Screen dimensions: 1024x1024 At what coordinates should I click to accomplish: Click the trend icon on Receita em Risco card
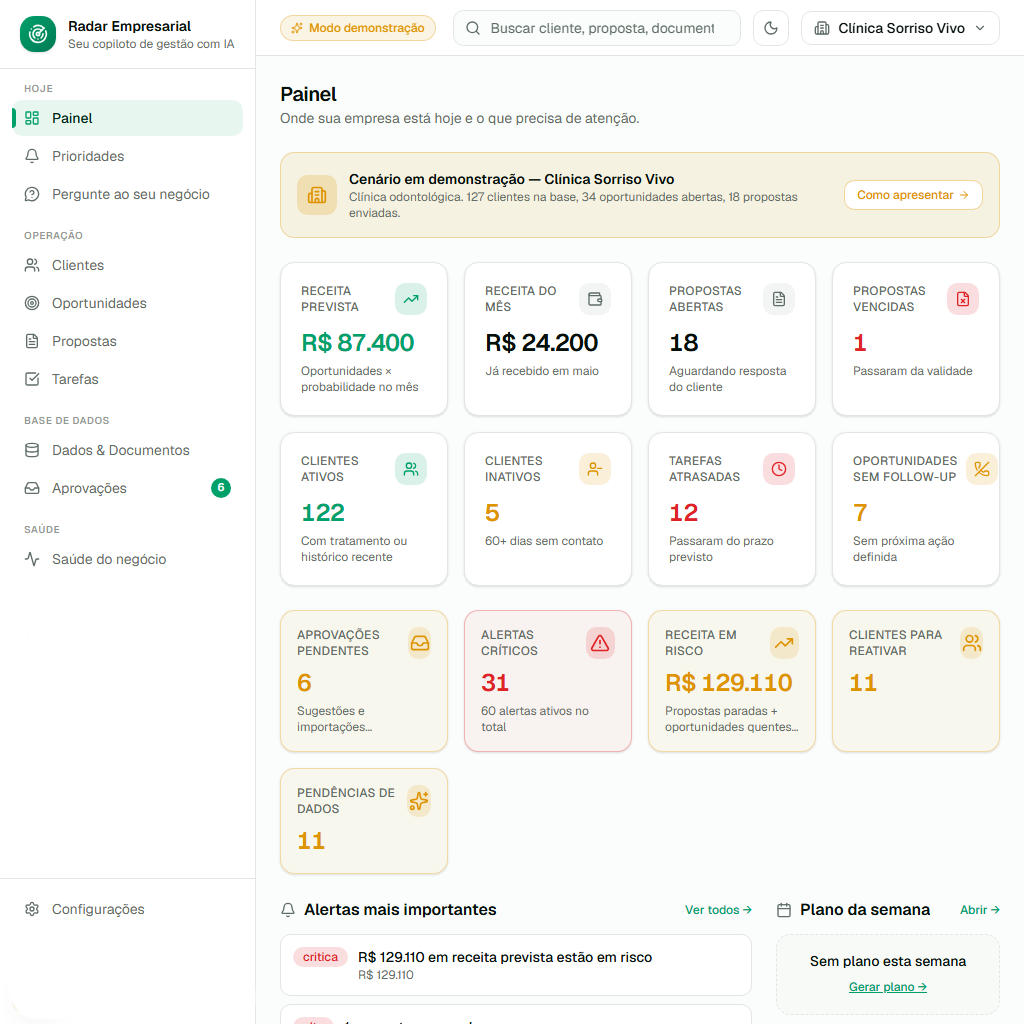click(784, 643)
